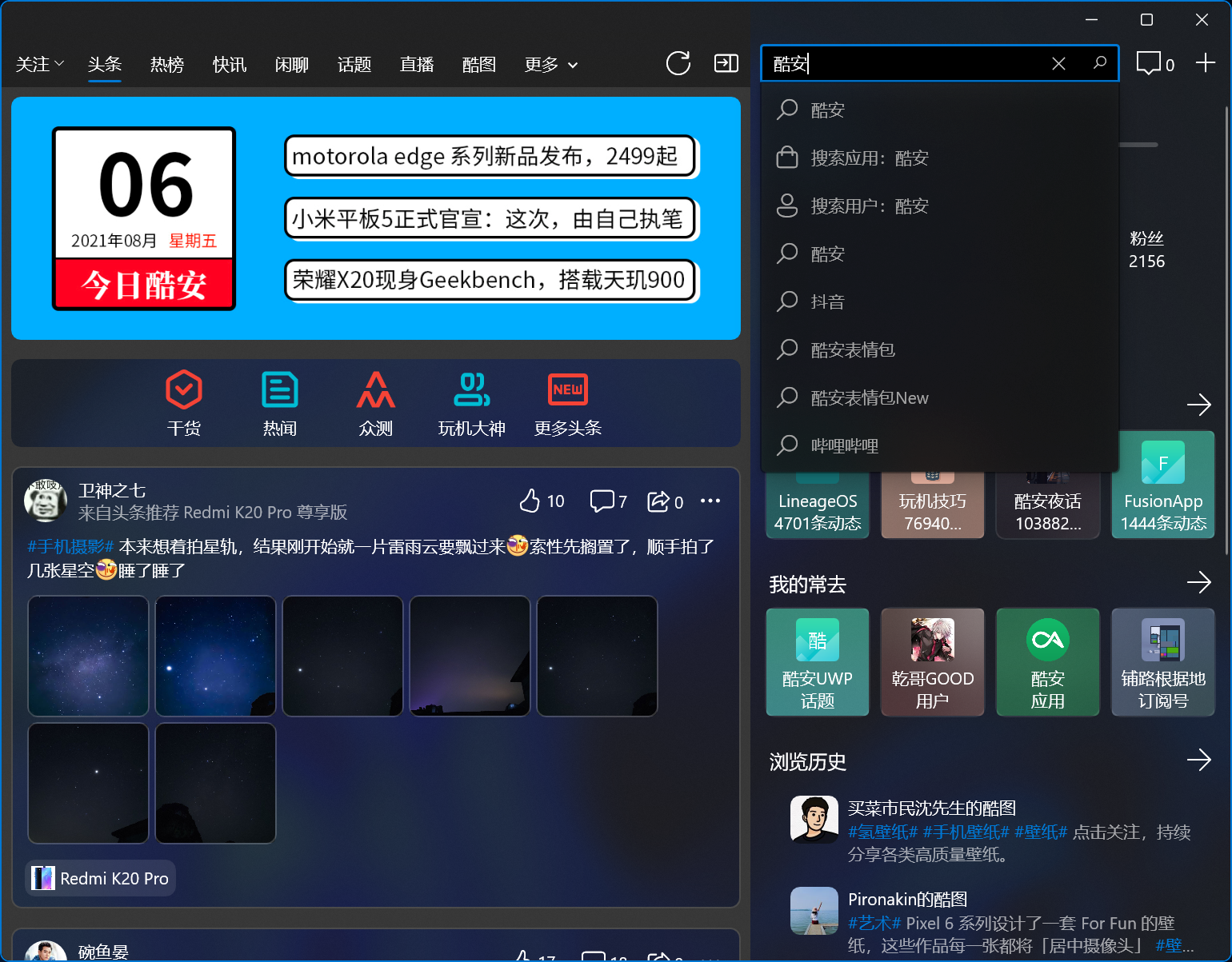1232x962 pixels.
Task: Click the #氢壁纸# hashtag
Action: (x=883, y=832)
